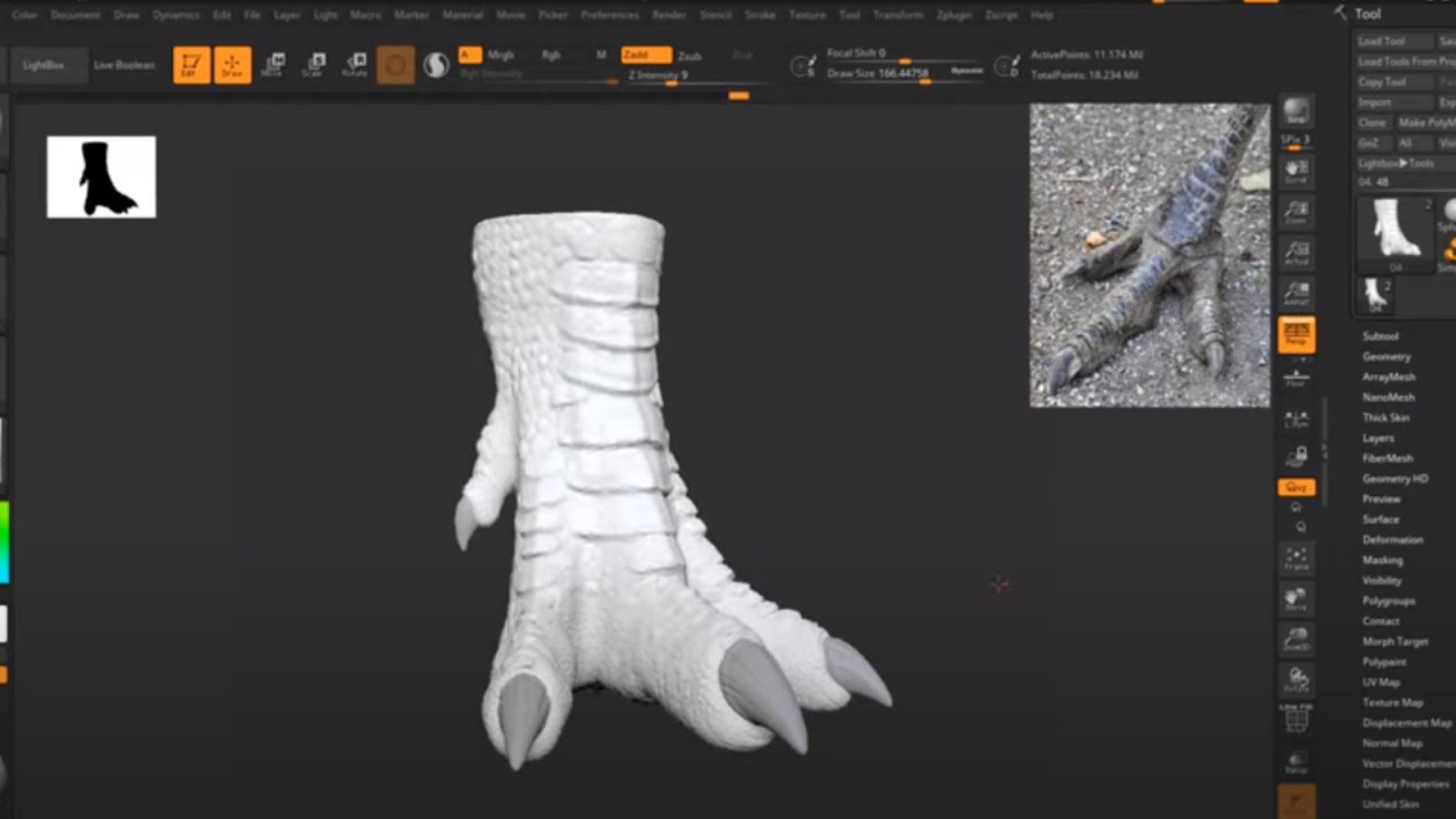
Task: Open the Texture menu
Action: 806,15
